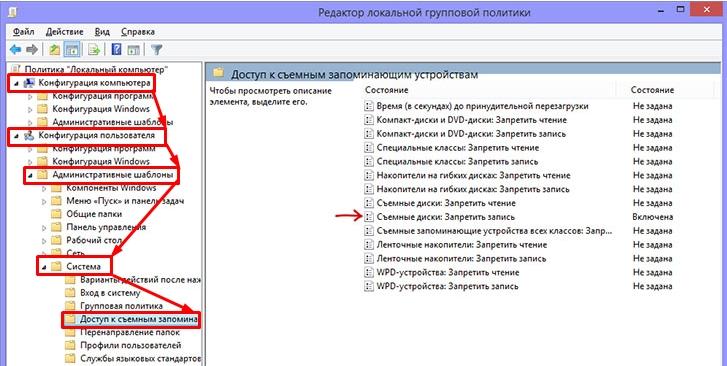Select Меню «Пуск» и панель задач
Screen dimensions: 727x366
[x=125, y=201]
